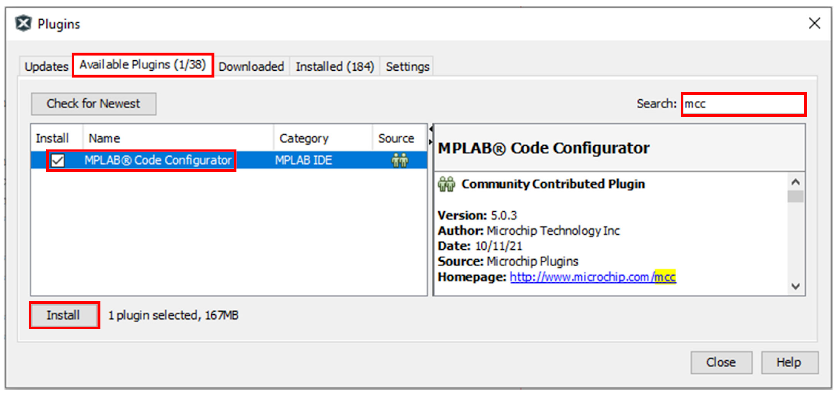837x394 pixels.
Task: Click the Search field containing mcc
Action: point(743,104)
